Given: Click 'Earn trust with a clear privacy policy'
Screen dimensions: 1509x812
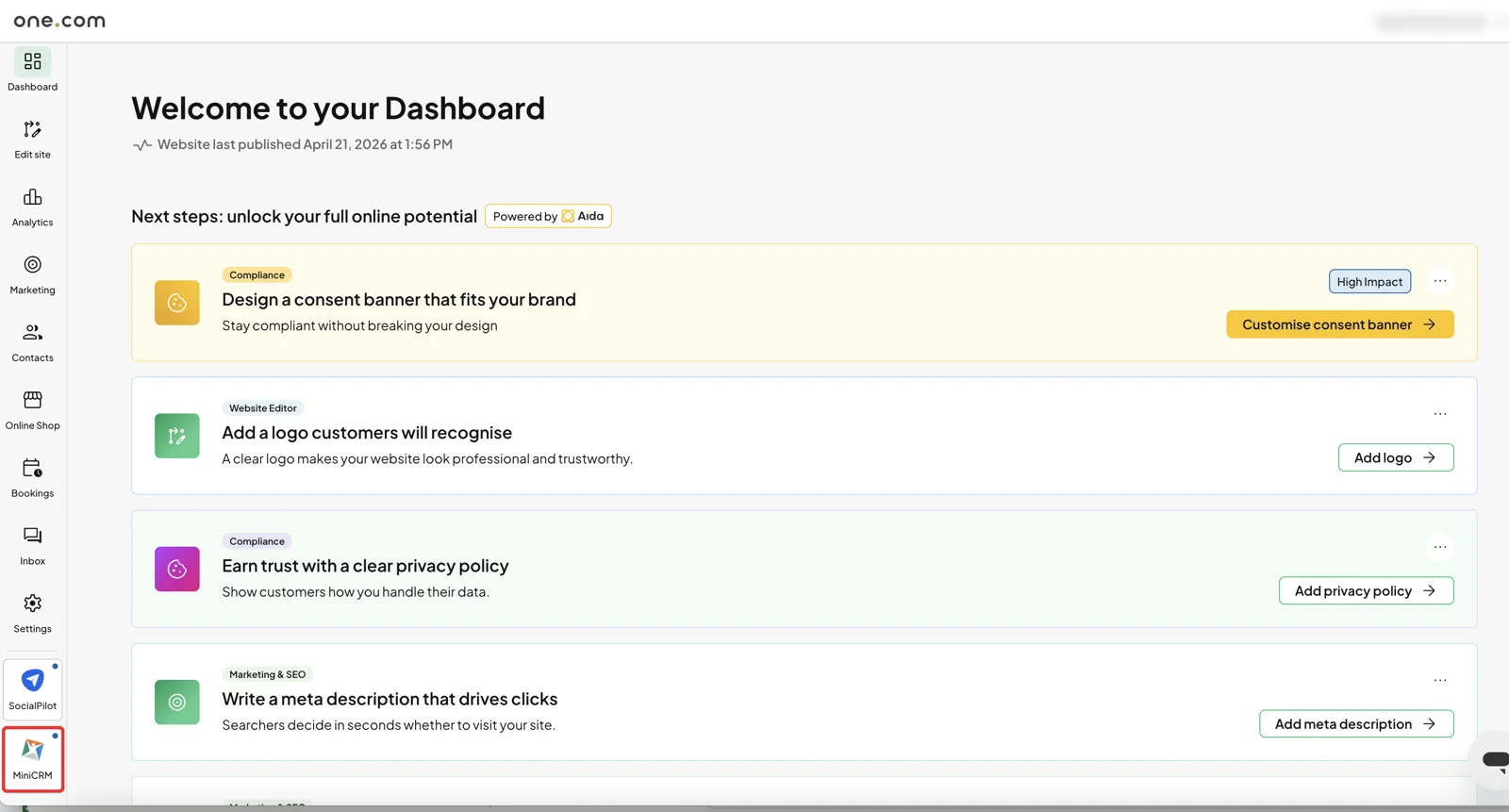Looking at the screenshot, I should click(365, 565).
